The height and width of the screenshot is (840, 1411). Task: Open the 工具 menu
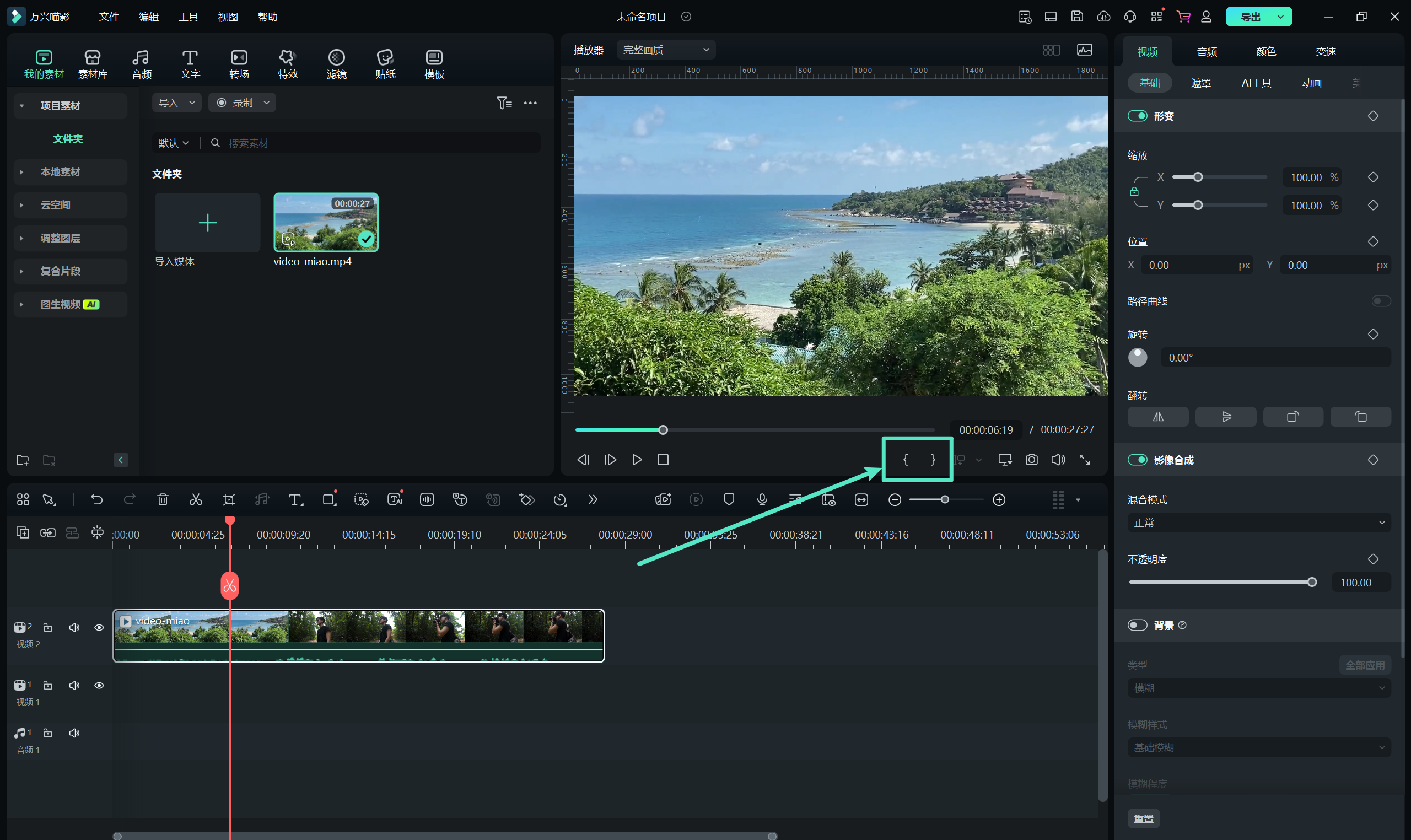tap(188, 17)
